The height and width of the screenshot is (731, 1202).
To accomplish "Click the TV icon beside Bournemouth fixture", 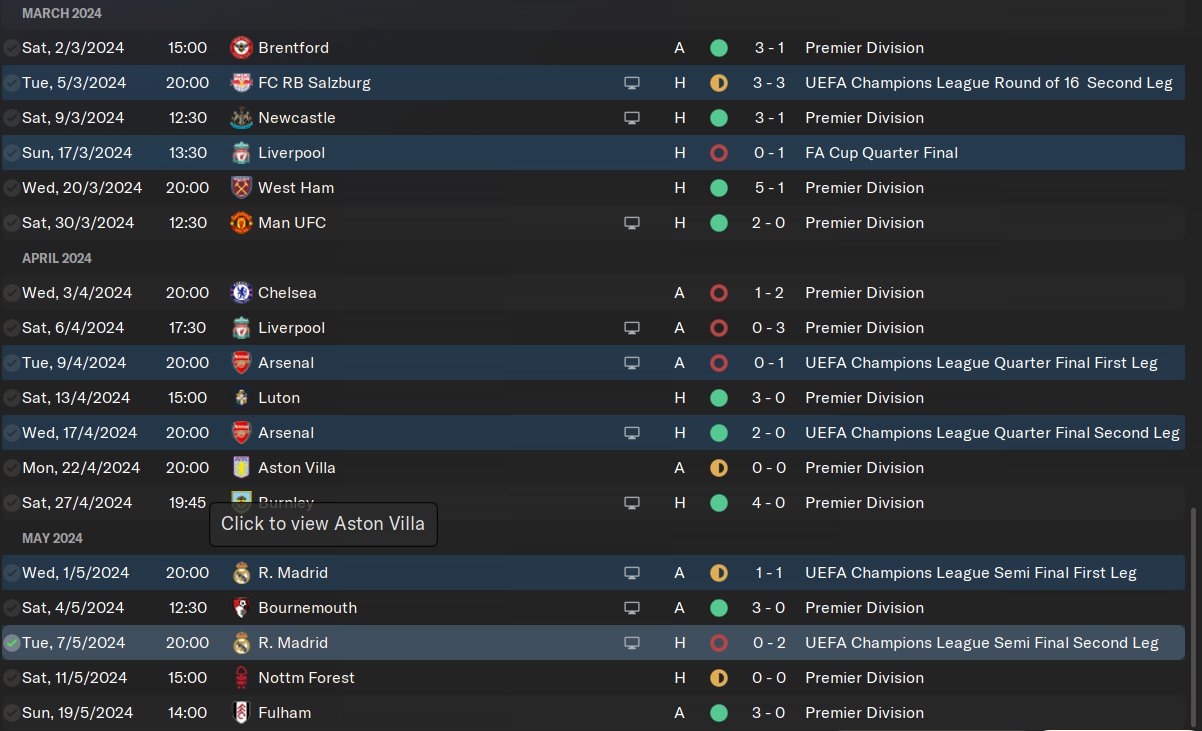I will coord(631,608).
